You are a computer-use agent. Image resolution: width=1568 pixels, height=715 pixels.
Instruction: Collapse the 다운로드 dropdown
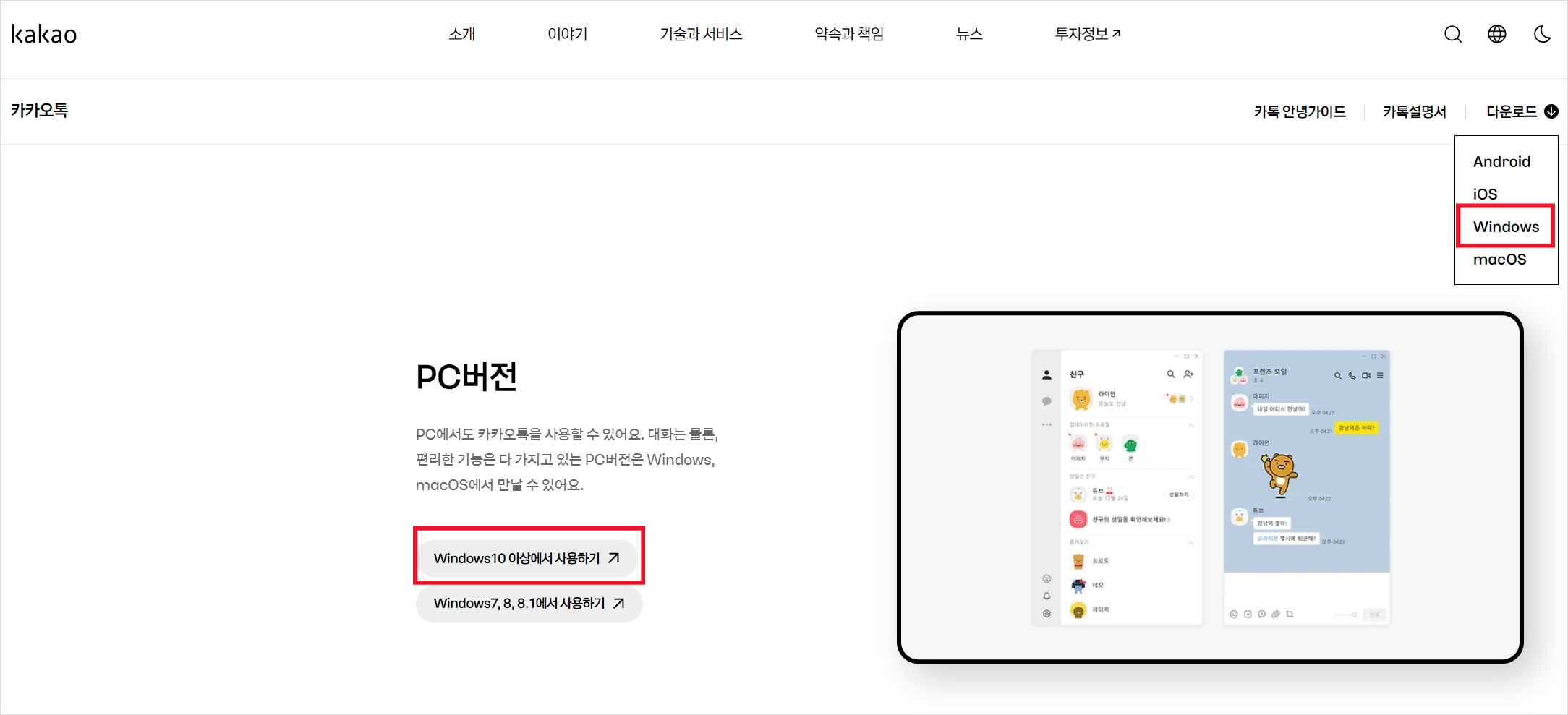point(1522,111)
